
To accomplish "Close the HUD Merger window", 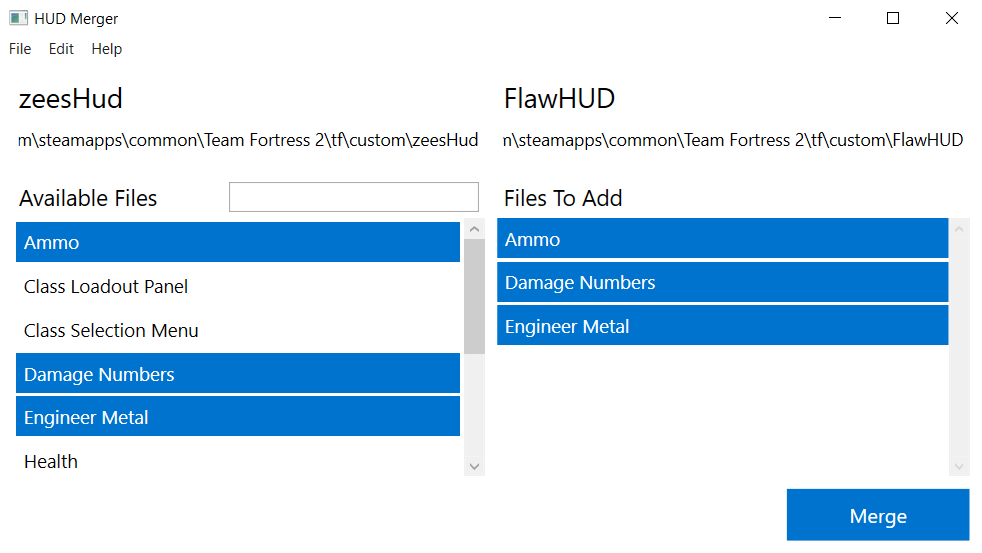I will coord(951,18).
